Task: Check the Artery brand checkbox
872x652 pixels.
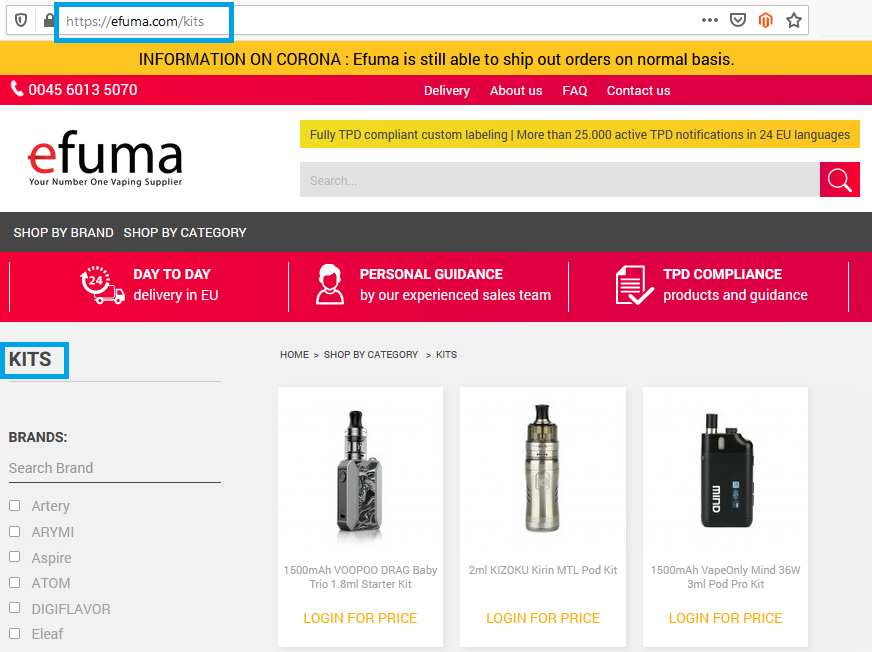Action: click(x=15, y=506)
